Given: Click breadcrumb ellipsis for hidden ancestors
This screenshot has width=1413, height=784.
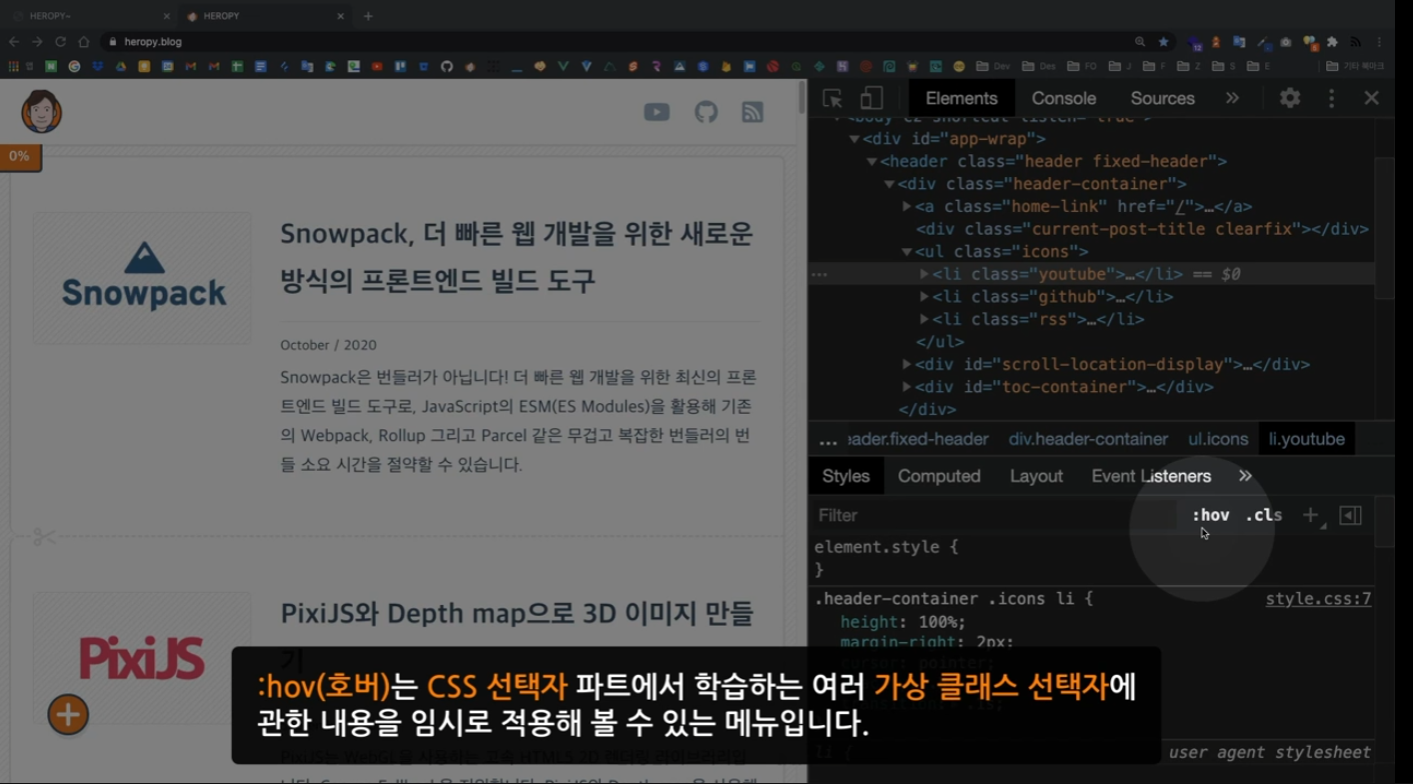Looking at the screenshot, I should [x=828, y=440].
